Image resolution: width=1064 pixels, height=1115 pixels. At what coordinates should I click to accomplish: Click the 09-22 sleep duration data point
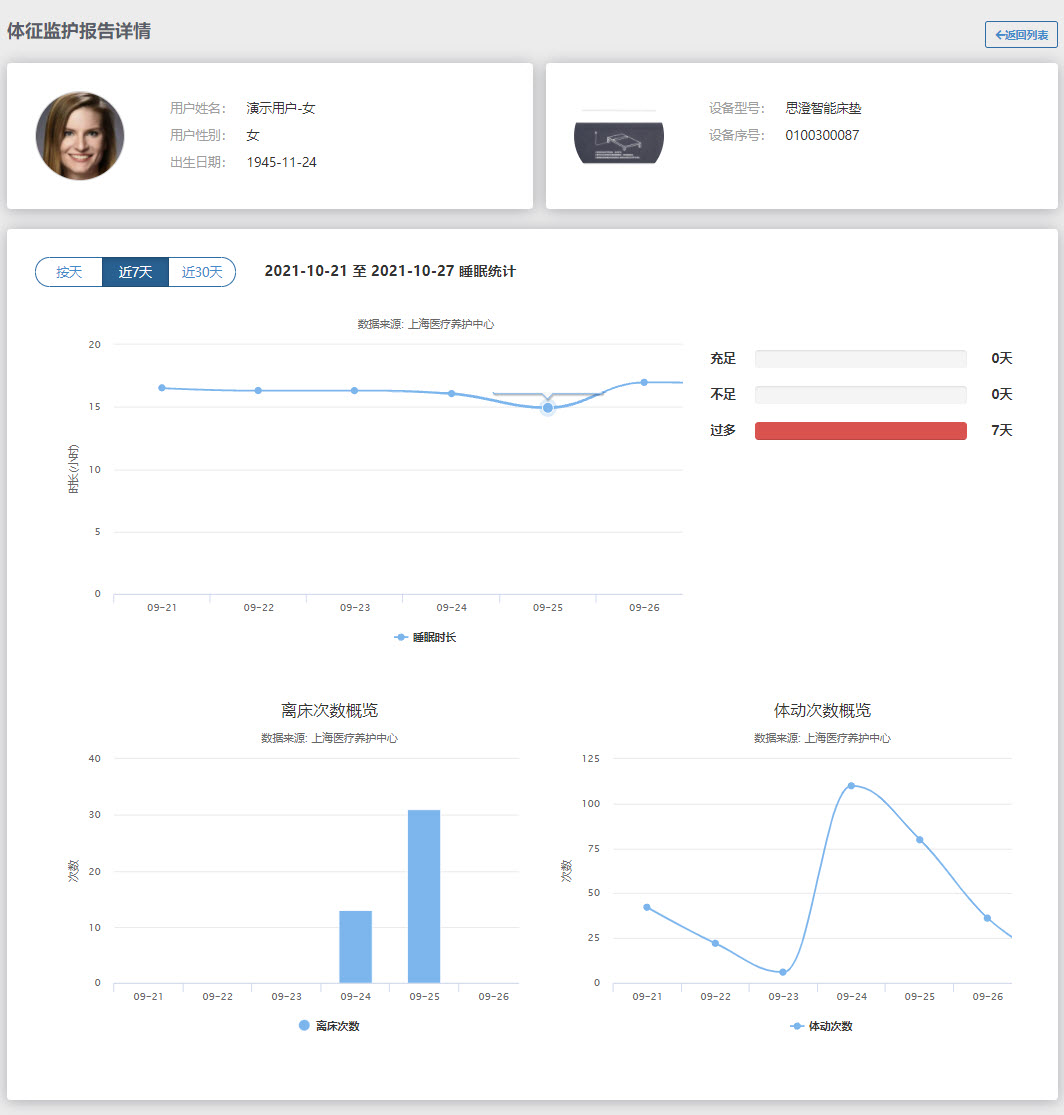[x=258, y=390]
